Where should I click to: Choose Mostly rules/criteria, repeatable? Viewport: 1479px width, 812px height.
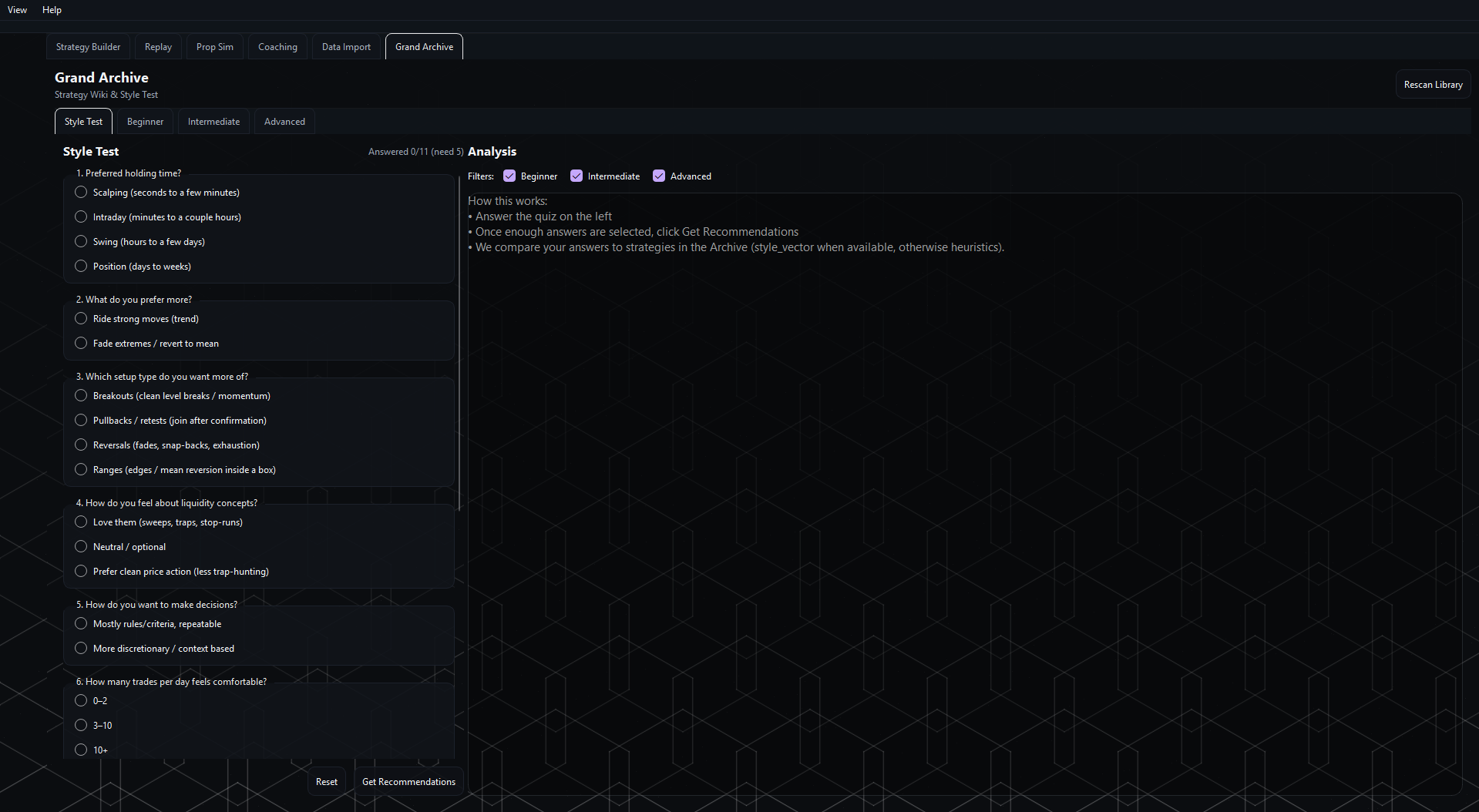tap(81, 624)
